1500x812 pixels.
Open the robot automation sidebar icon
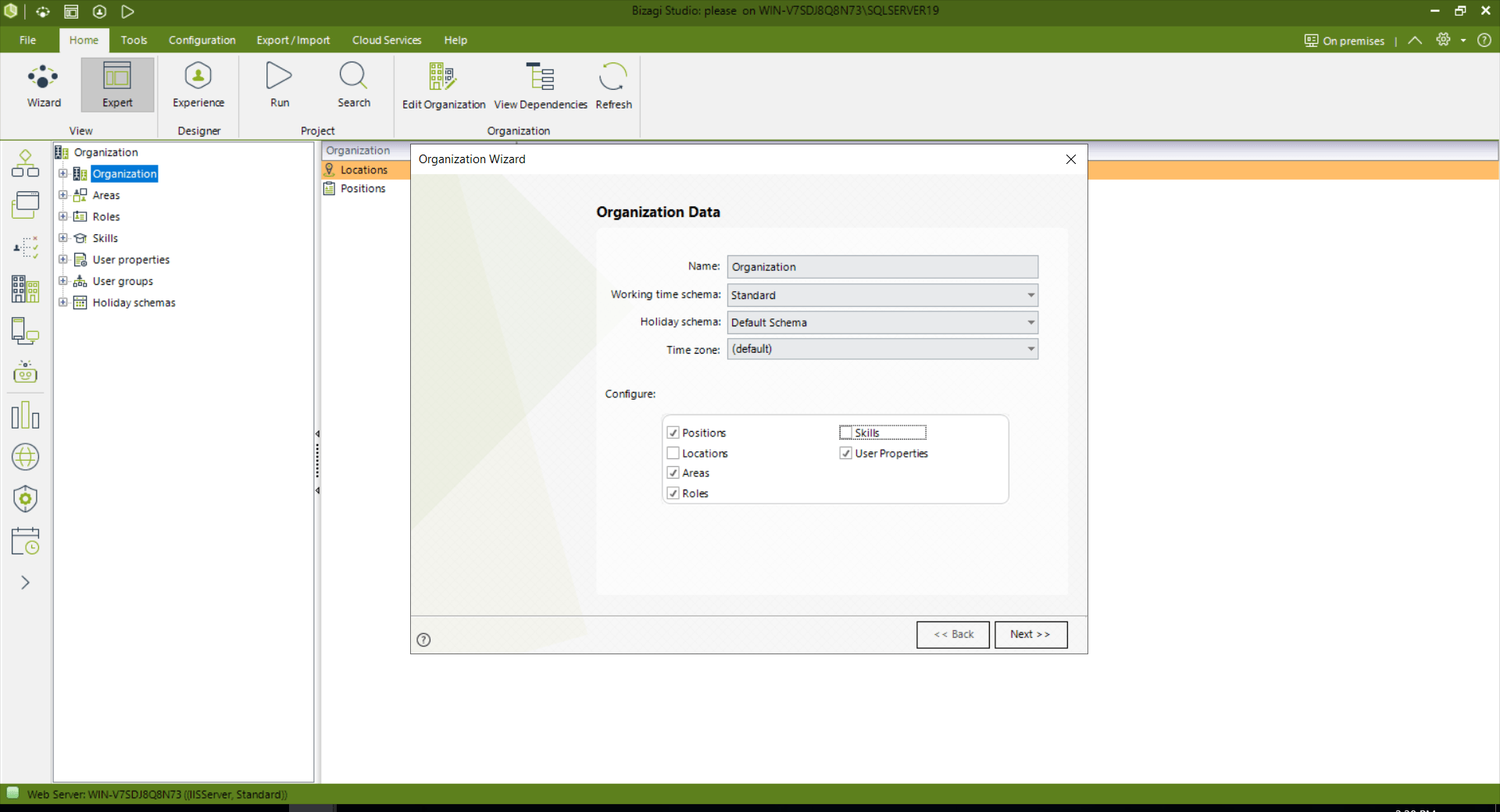tap(25, 372)
